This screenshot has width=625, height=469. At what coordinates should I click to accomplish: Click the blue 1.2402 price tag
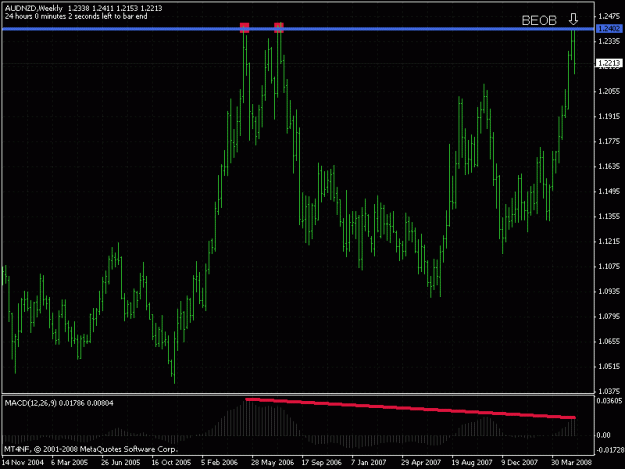tap(609, 28)
